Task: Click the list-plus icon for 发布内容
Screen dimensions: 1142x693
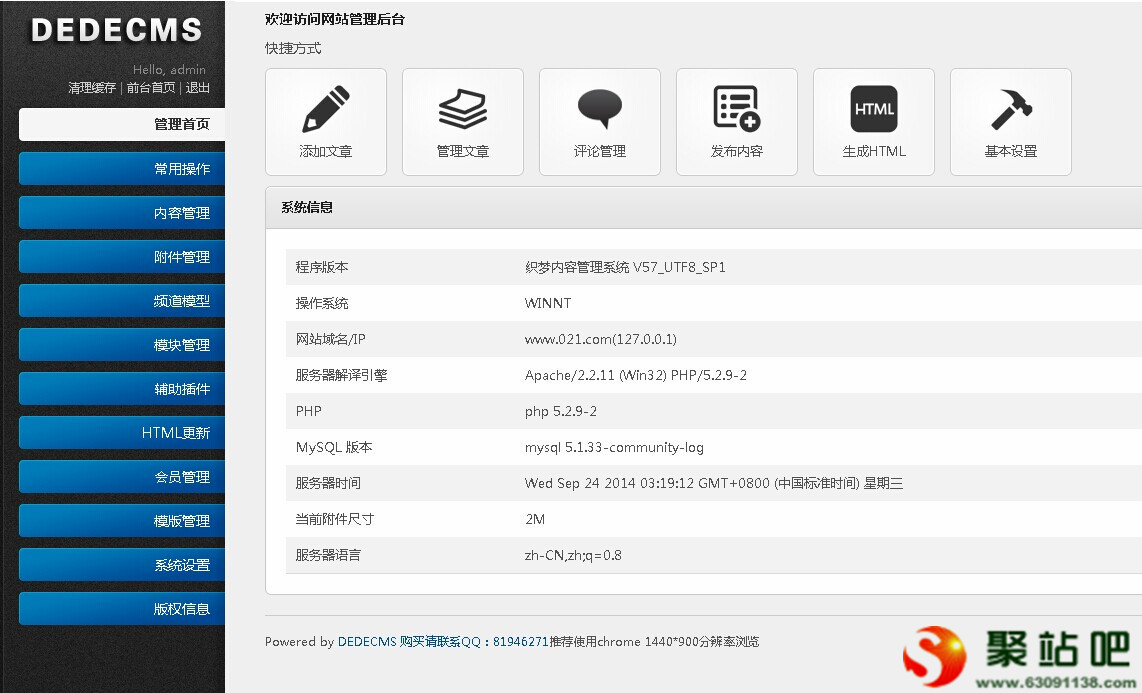Action: click(736, 109)
